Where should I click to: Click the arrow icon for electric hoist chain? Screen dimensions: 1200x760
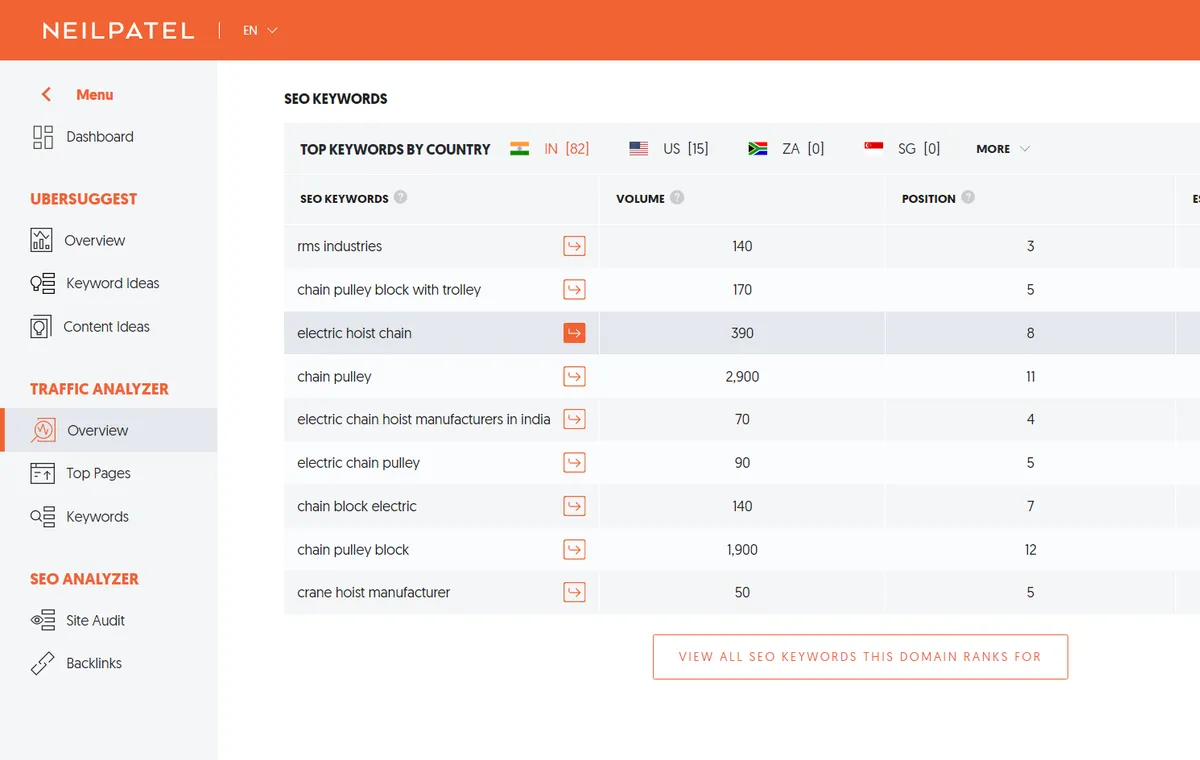[574, 333]
